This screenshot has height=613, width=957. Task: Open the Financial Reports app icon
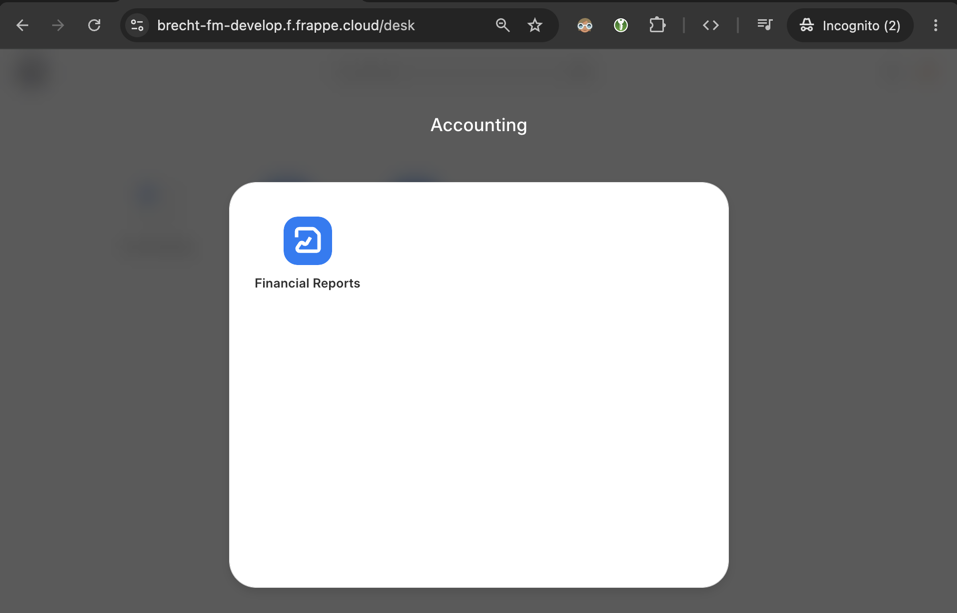[x=308, y=241]
